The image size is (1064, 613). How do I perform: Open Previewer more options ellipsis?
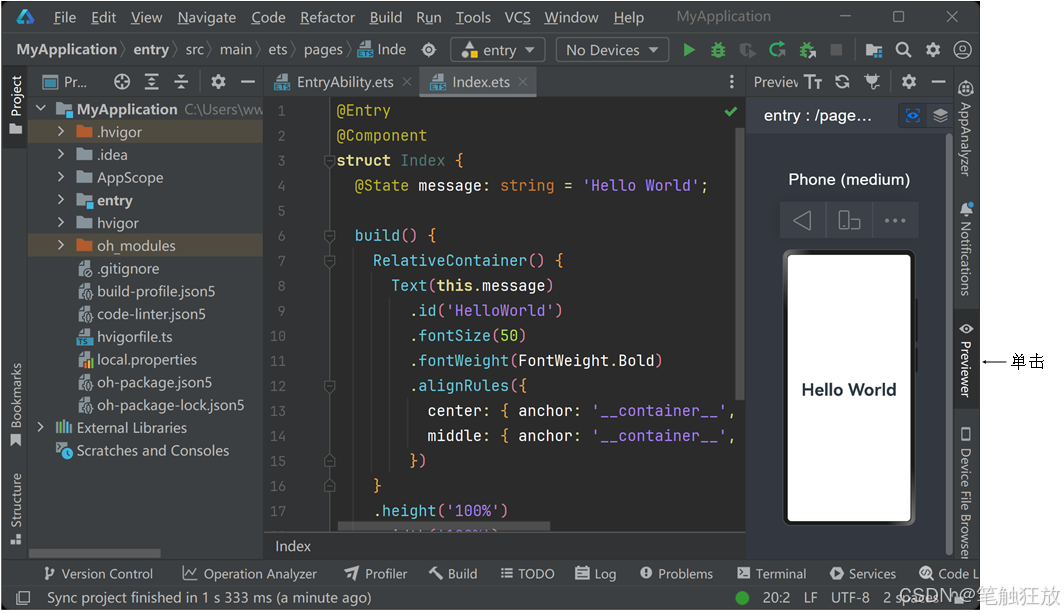(895, 220)
